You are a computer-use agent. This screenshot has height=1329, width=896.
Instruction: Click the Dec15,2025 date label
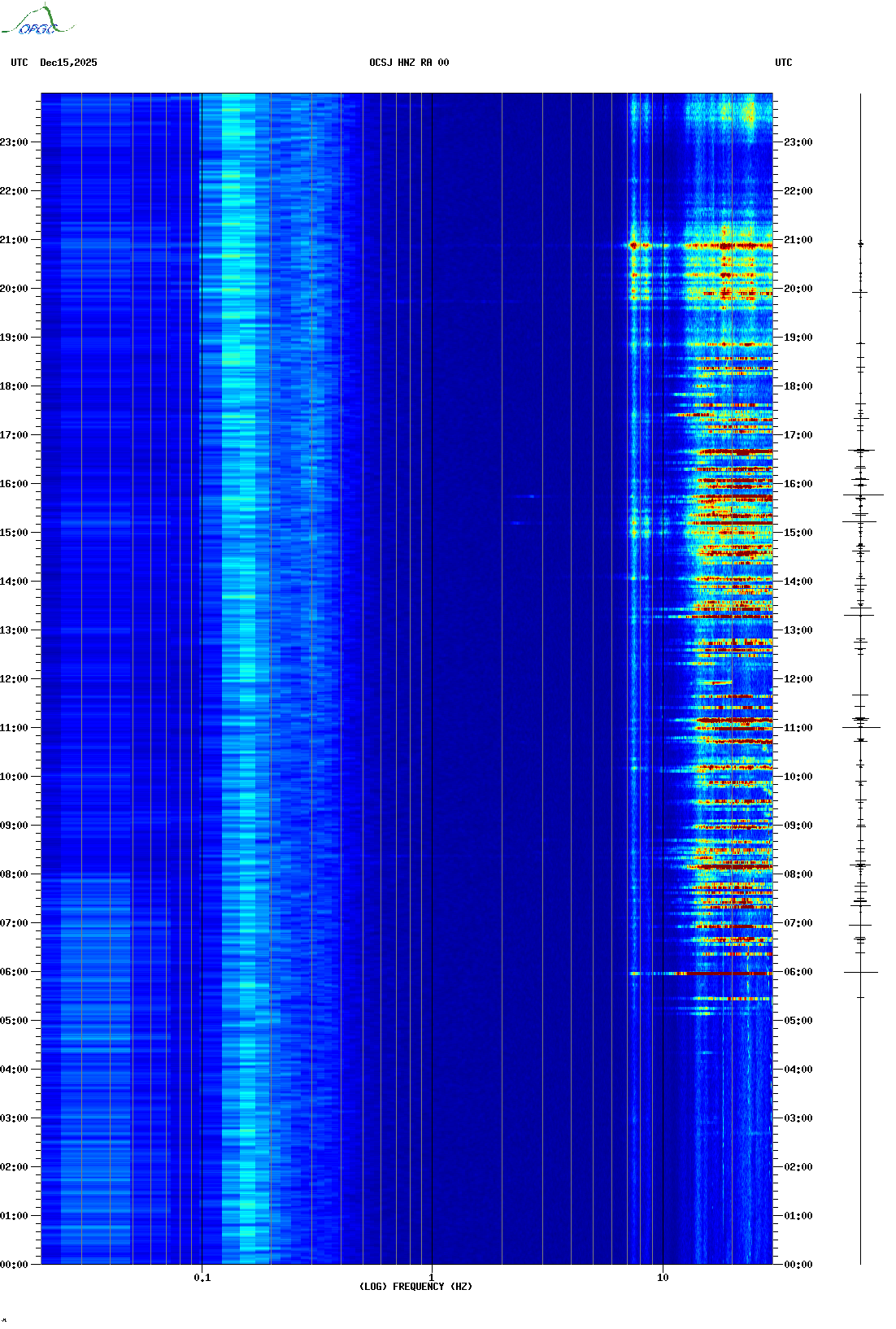click(68, 63)
